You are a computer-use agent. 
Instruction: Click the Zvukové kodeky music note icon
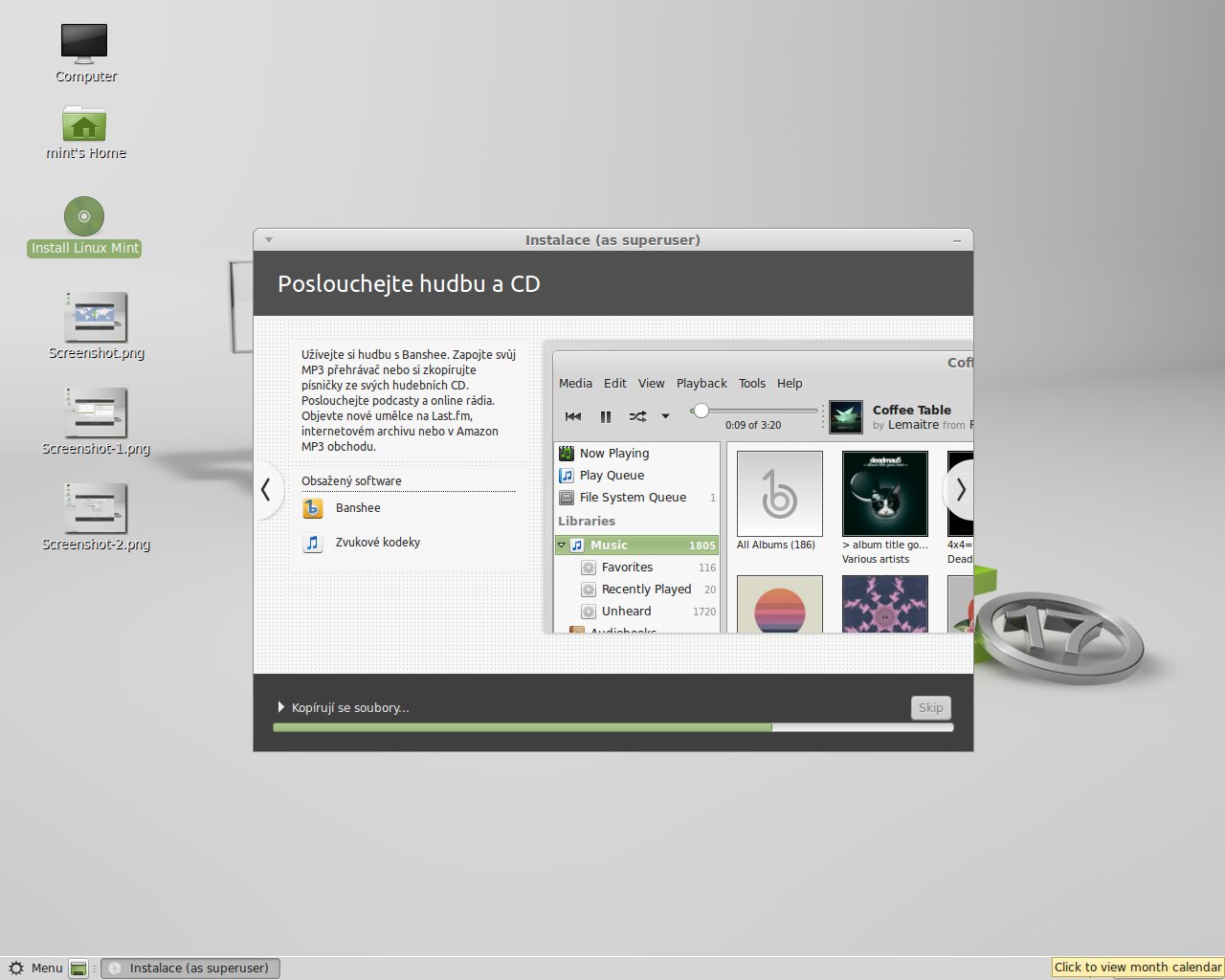[x=313, y=543]
